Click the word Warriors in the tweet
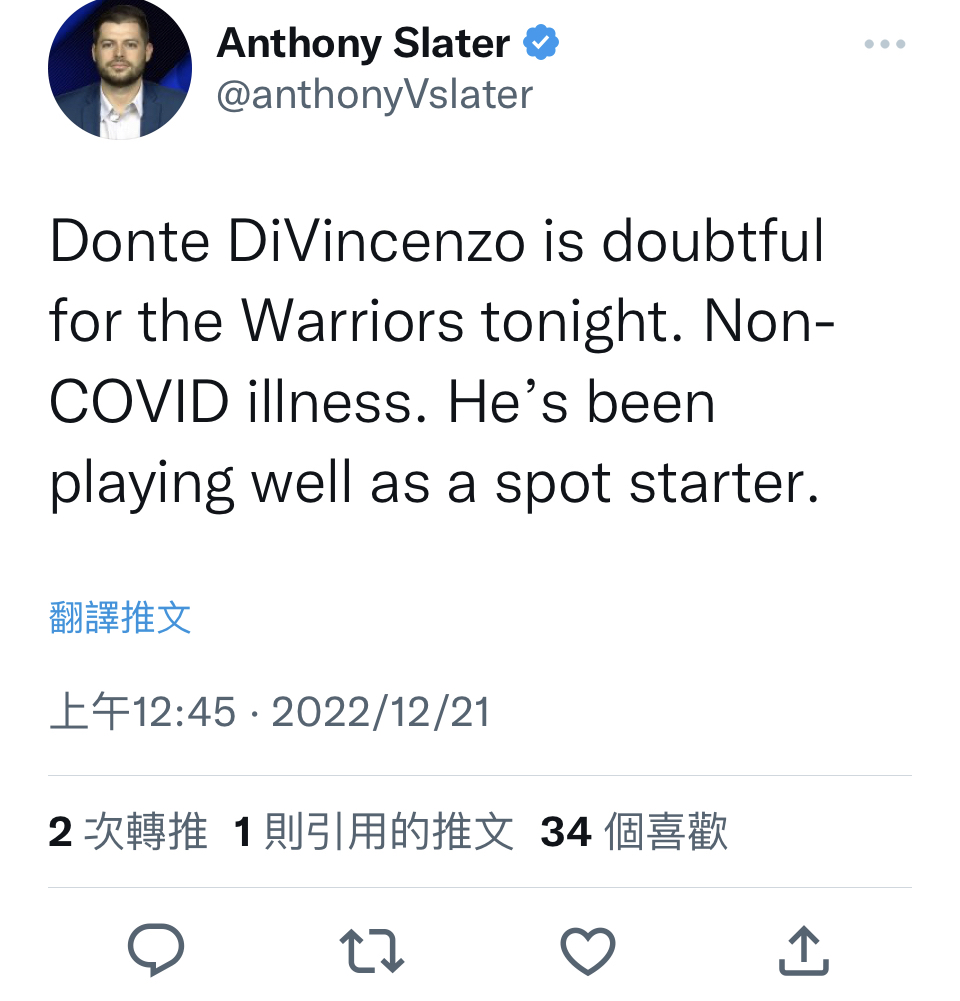The image size is (960, 1001). (353, 320)
